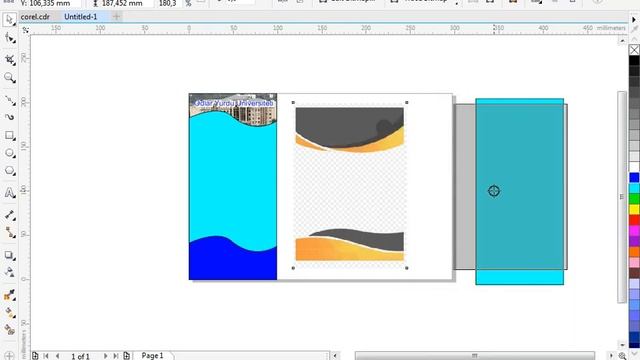Viewport: 640px width, 360px height.
Task: Click the ruler origin corner icon
Action: point(25,30)
